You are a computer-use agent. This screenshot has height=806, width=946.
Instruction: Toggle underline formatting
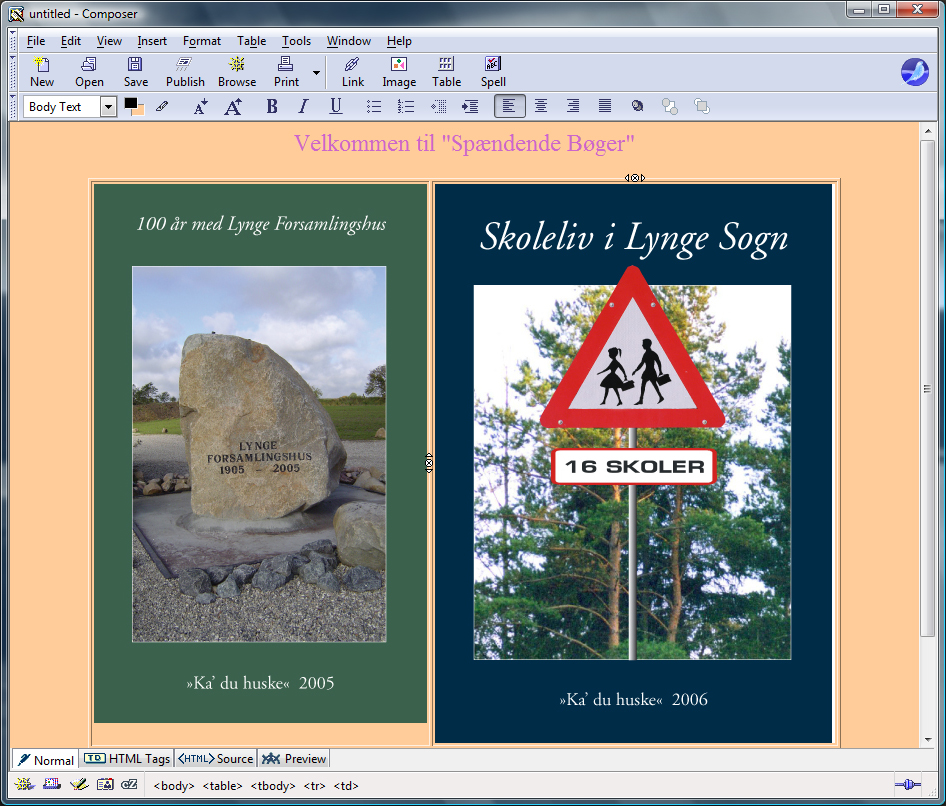[336, 106]
